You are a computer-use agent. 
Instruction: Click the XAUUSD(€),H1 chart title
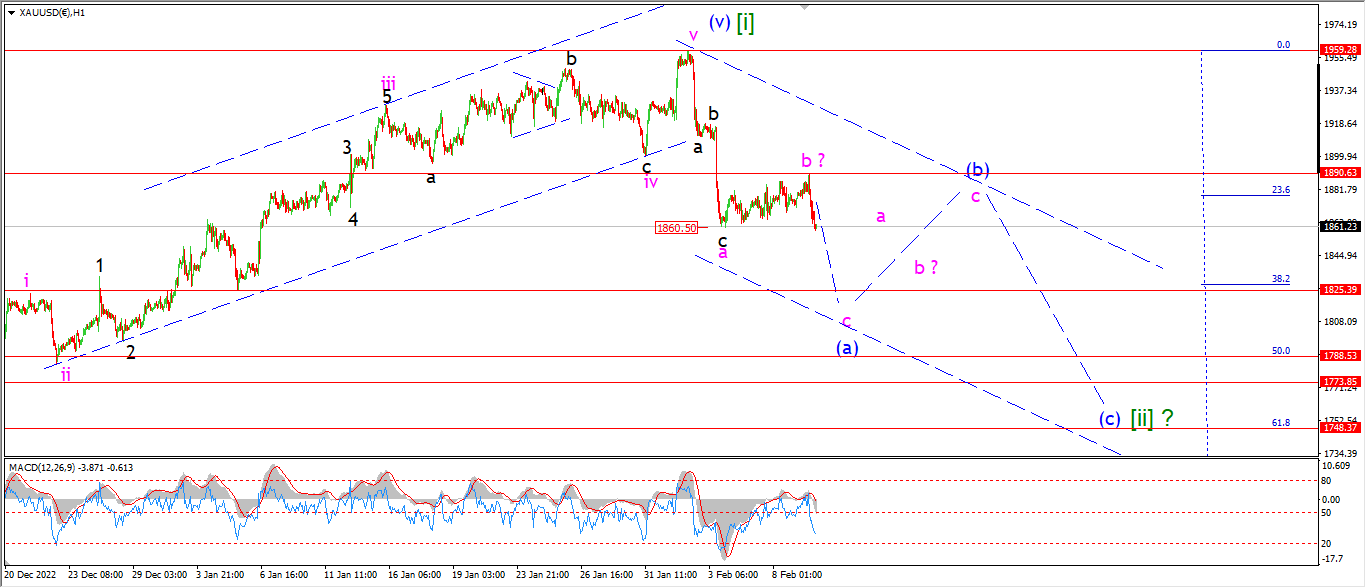coord(52,12)
